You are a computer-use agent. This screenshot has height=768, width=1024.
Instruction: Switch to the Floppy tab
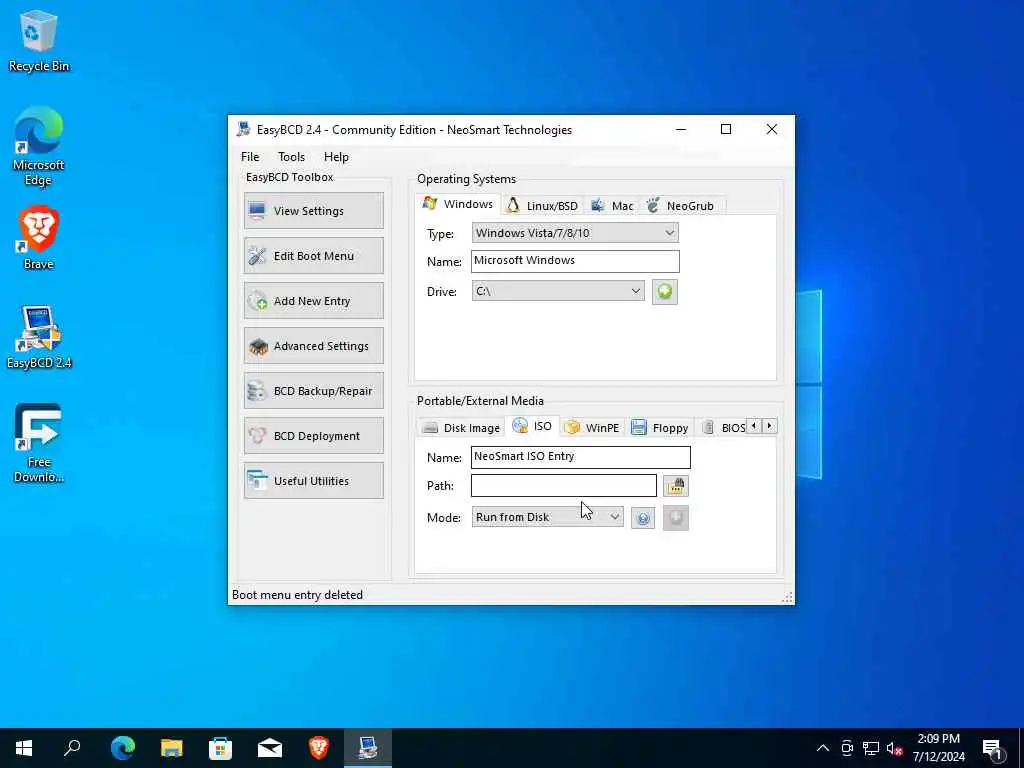pyautogui.click(x=660, y=428)
